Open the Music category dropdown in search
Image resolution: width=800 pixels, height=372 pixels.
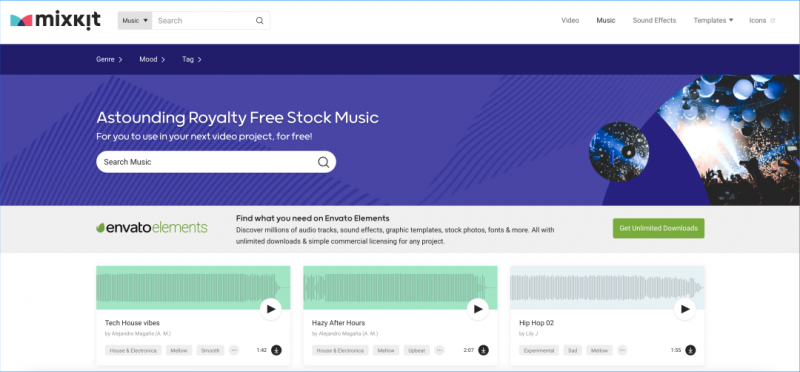pos(135,21)
